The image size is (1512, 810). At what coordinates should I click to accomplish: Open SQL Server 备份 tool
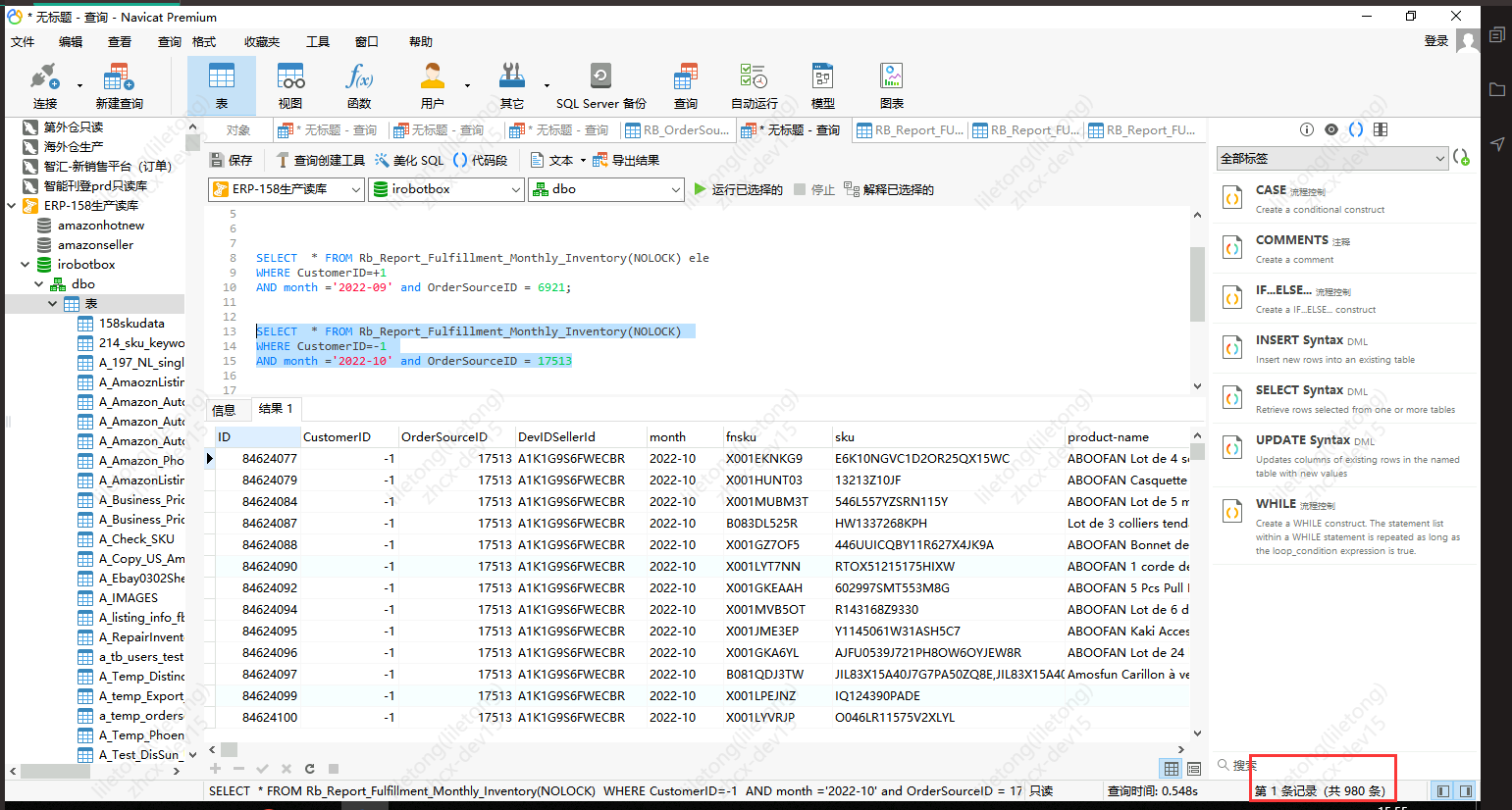600,86
